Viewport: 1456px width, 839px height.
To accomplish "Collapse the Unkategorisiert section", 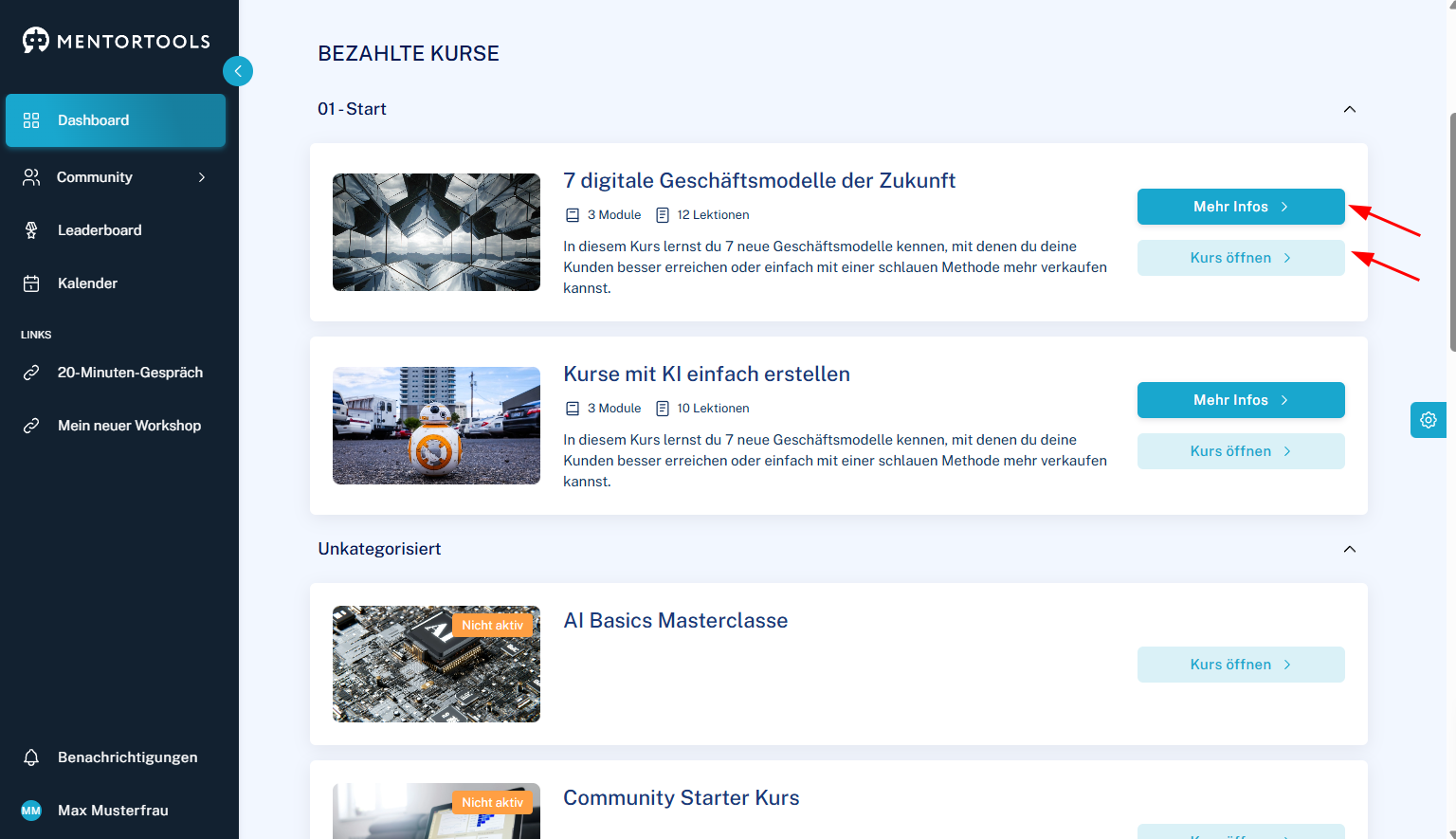I will 1350,549.
